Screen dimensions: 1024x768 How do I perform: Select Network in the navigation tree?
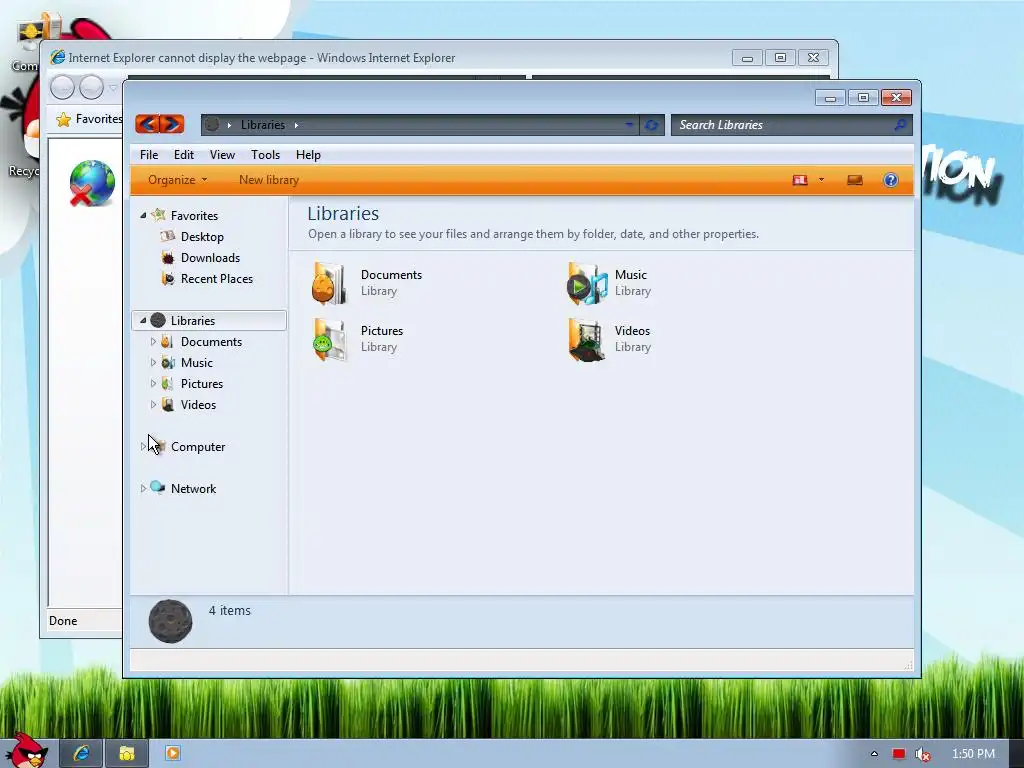pyautogui.click(x=193, y=488)
